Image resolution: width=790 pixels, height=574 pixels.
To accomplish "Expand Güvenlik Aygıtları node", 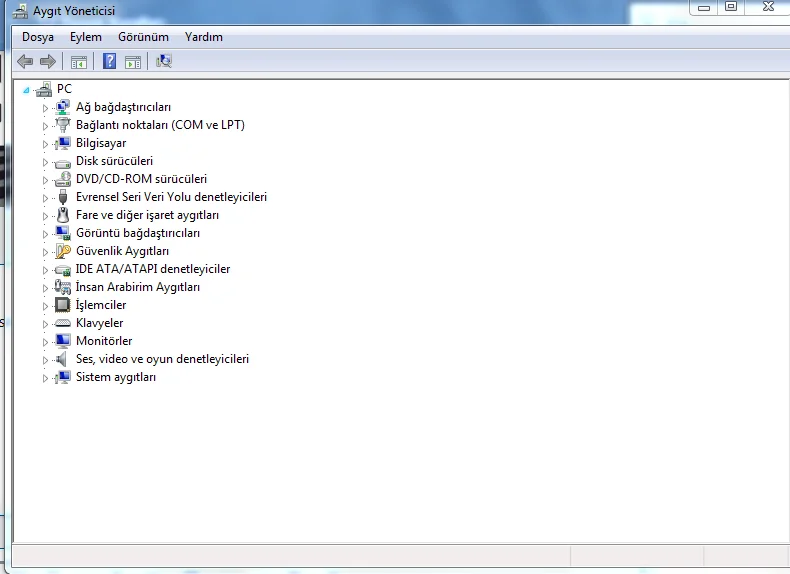I will [x=45, y=252].
